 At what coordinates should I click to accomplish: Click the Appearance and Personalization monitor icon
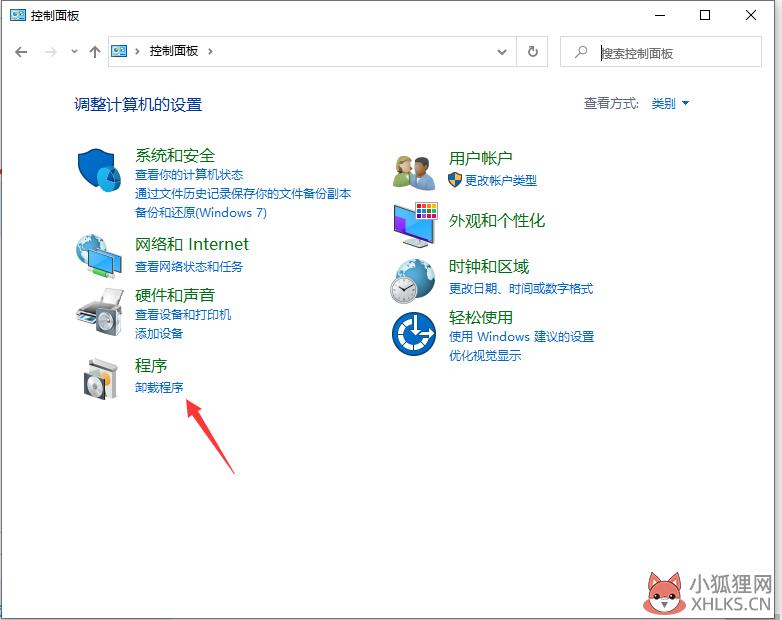415,224
